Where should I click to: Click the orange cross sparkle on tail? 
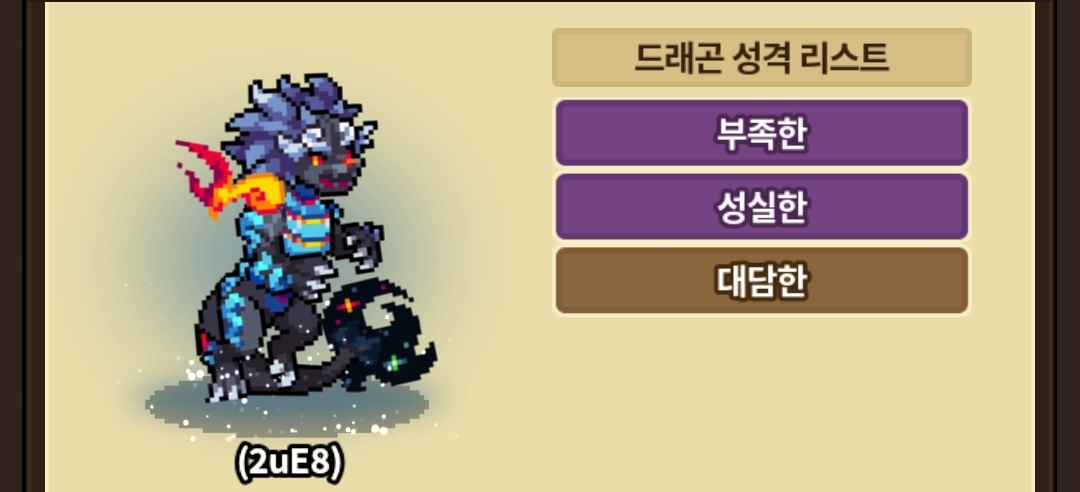click(349, 305)
